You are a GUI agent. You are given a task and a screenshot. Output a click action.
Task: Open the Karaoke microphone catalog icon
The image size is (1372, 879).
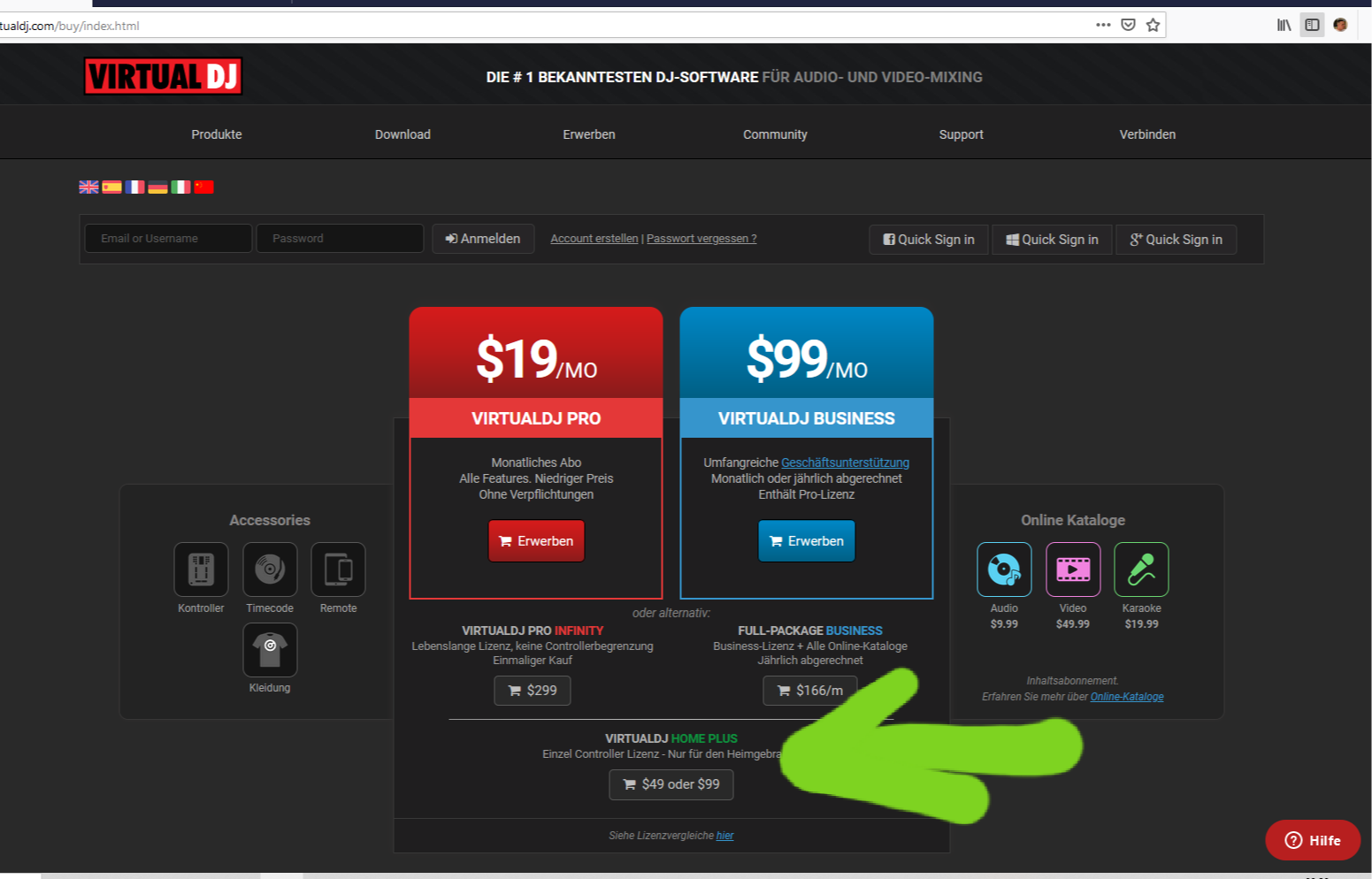[1141, 569]
